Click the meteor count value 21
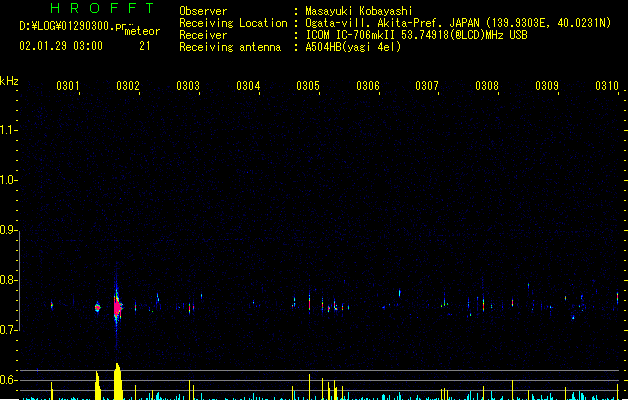Image resolution: width=629 pixels, height=400 pixels. coord(145,46)
